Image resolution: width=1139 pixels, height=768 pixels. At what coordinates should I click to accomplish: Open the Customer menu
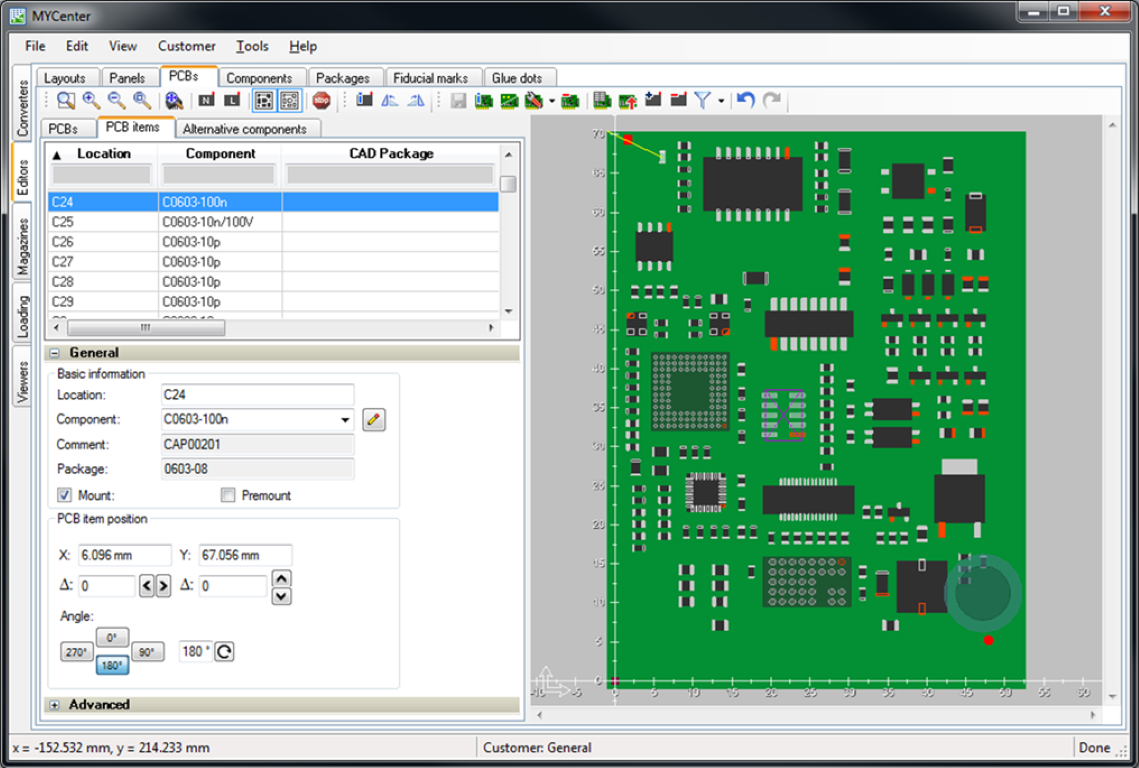coord(187,46)
